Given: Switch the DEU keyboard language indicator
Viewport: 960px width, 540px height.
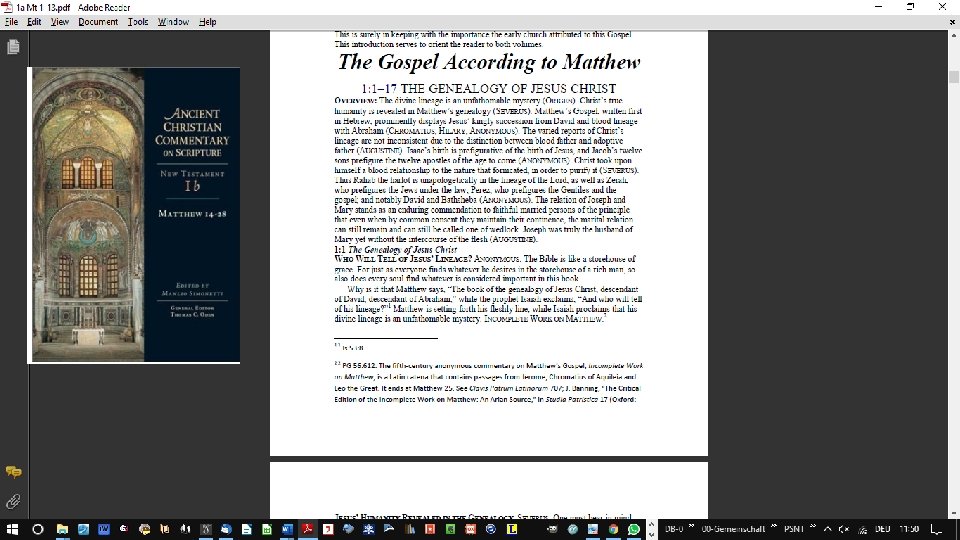Looking at the screenshot, I should [882, 529].
